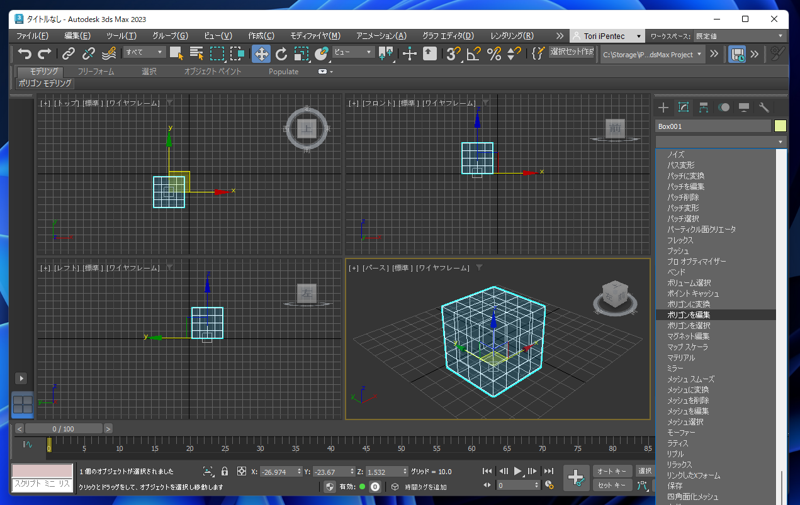800x505 pixels.
Task: Expand the hidden menu items chevron
Action: coord(560,36)
